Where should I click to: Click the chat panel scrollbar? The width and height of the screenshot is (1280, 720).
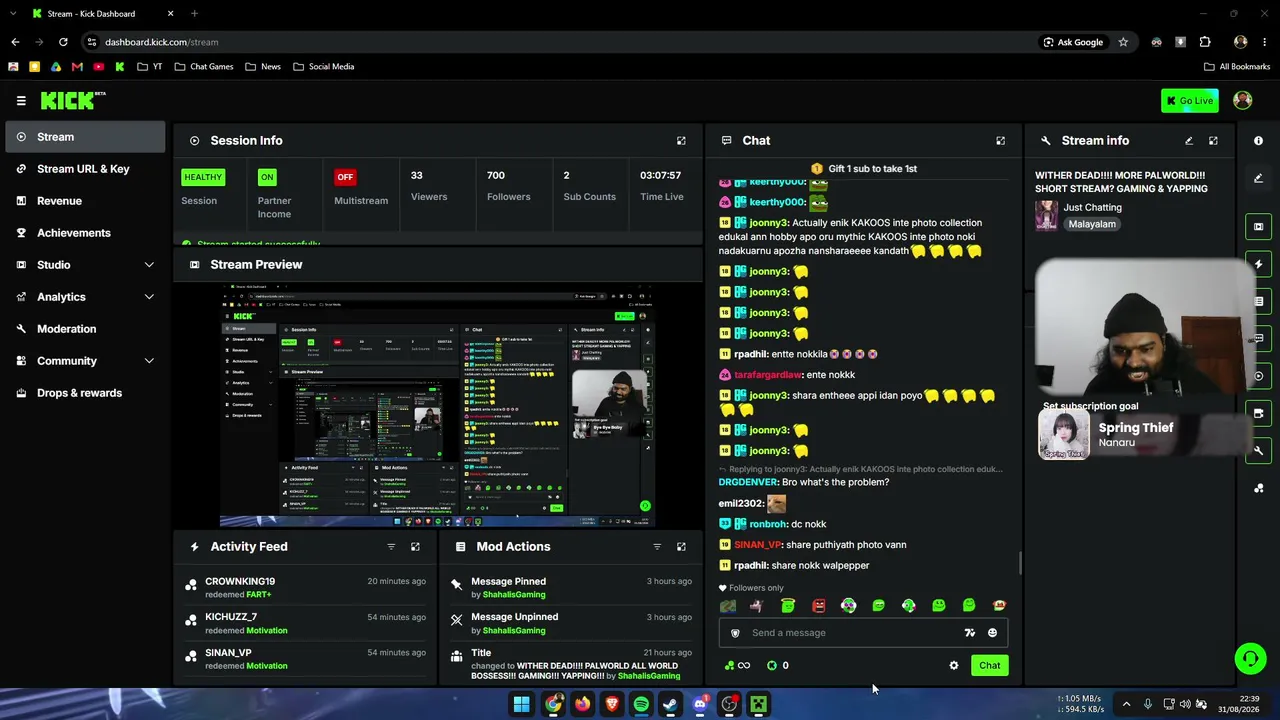[1020, 563]
